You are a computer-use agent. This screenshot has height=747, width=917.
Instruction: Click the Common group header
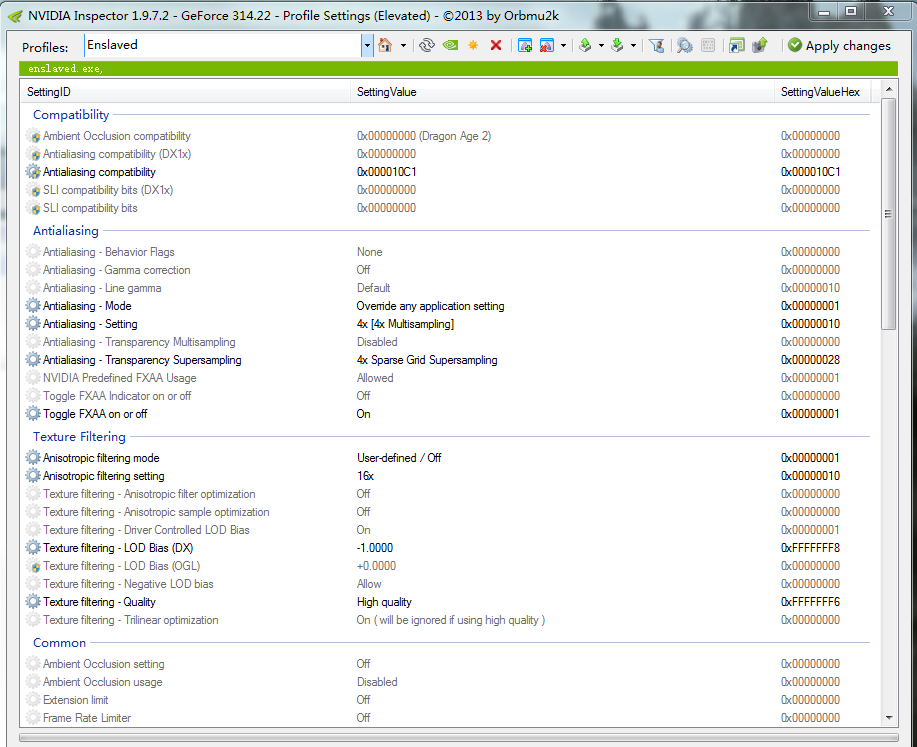click(x=59, y=642)
